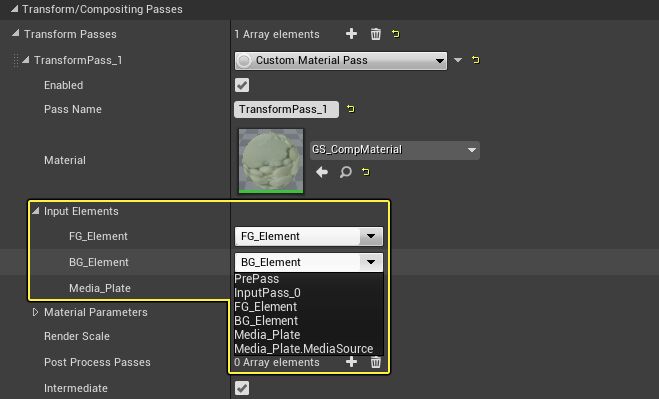Screen dimensions: 659x399
Task: Open the Custom Material Pass class dropdown
Action: [x=341, y=61]
